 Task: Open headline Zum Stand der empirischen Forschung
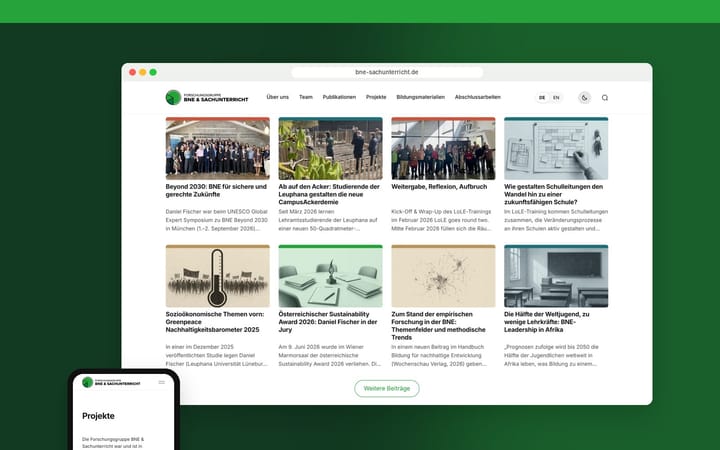tap(438, 326)
